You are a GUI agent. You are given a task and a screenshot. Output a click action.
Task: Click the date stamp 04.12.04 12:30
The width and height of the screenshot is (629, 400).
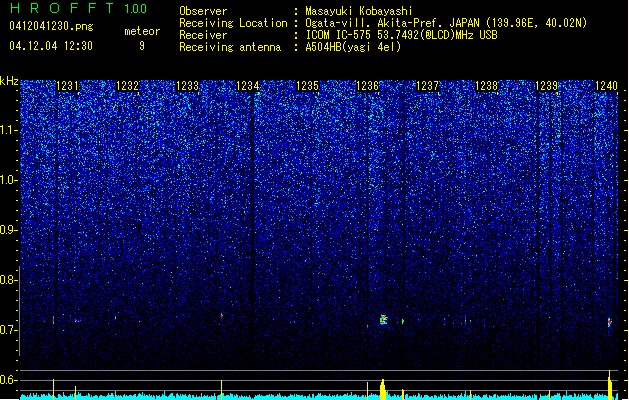click(x=51, y=46)
